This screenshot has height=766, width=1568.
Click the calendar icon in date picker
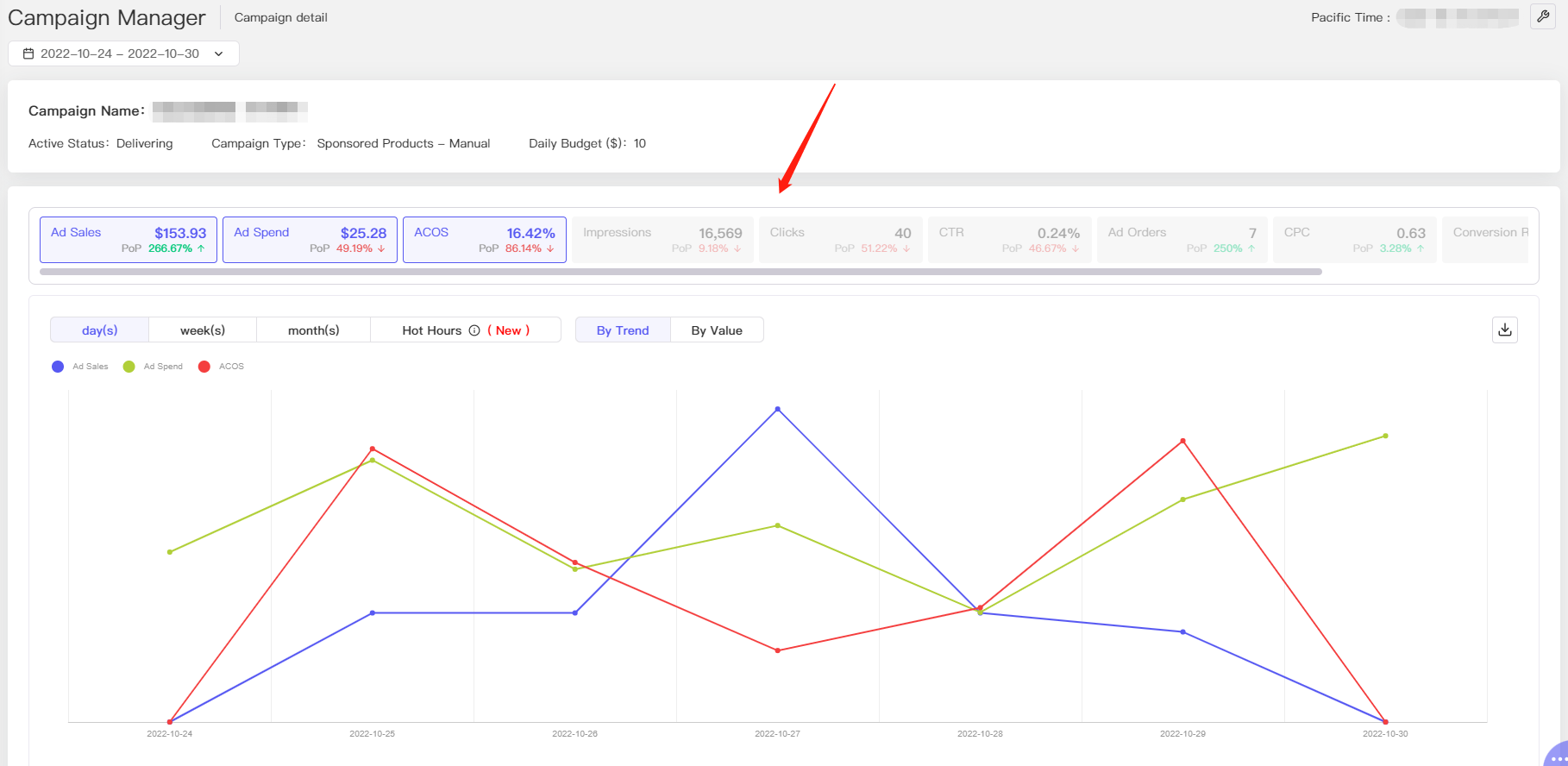(x=28, y=53)
